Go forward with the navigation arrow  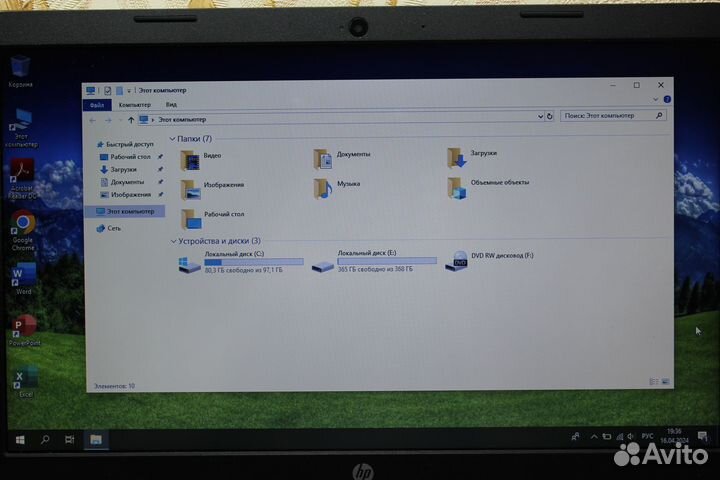pyautogui.click(x=108, y=120)
